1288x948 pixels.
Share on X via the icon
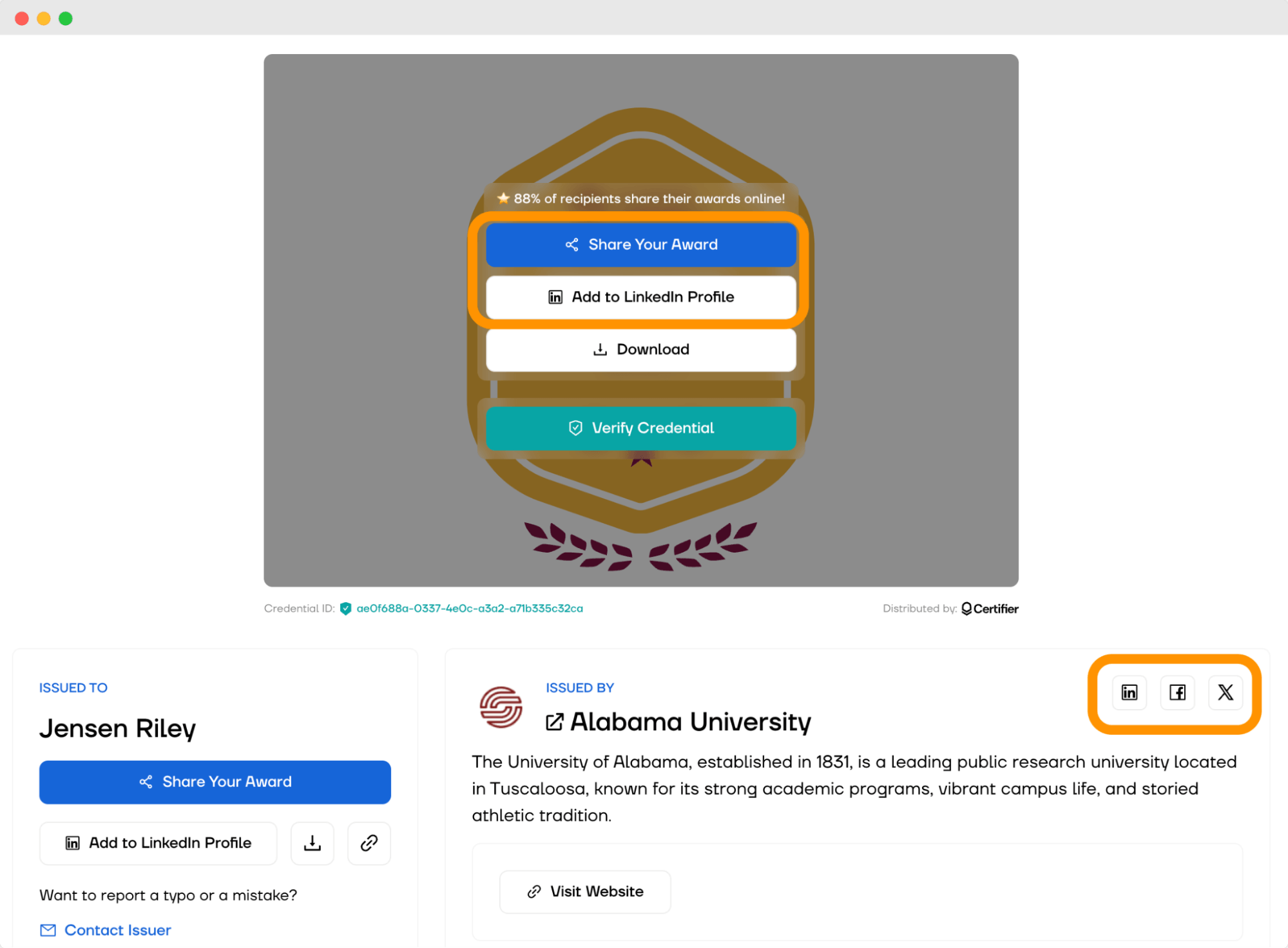point(1226,692)
